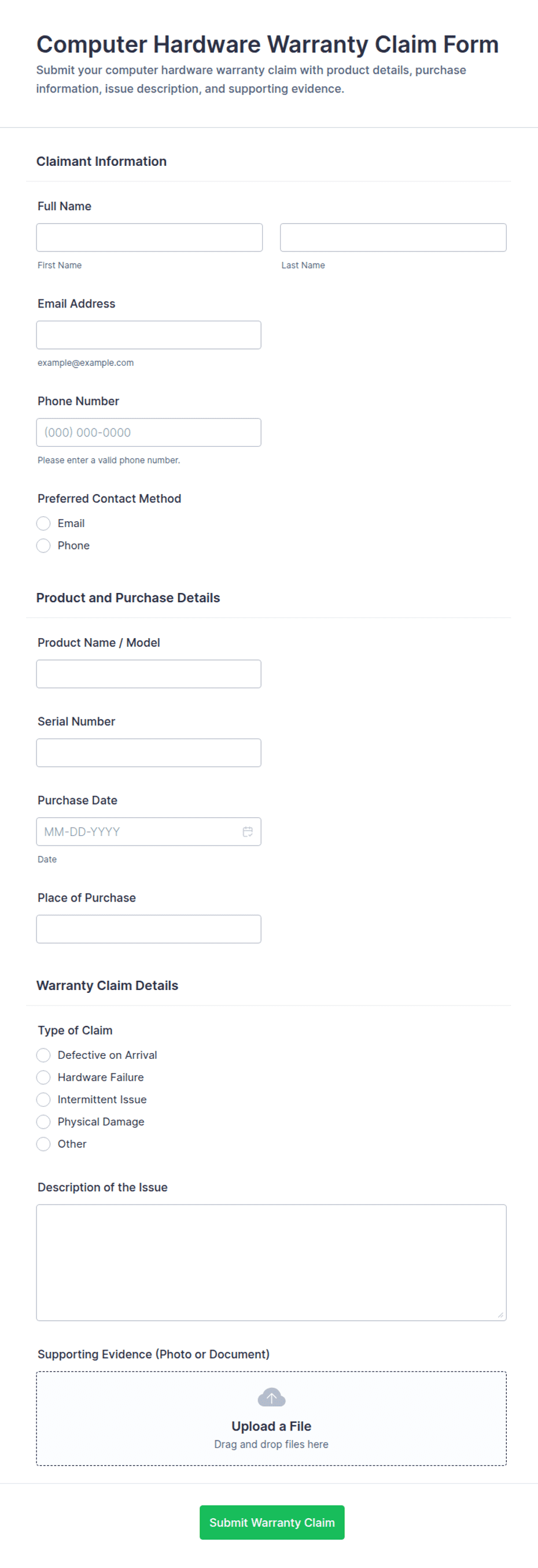Image resolution: width=538 pixels, height=1568 pixels.
Task: Click the Description of the Issue textarea
Action: click(271, 1262)
